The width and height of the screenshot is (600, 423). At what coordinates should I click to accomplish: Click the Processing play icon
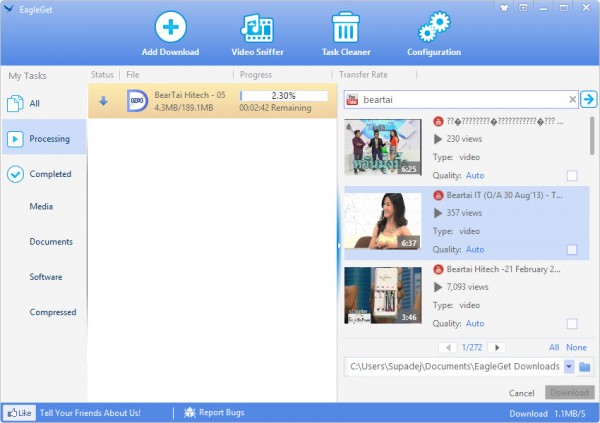pyautogui.click(x=15, y=139)
